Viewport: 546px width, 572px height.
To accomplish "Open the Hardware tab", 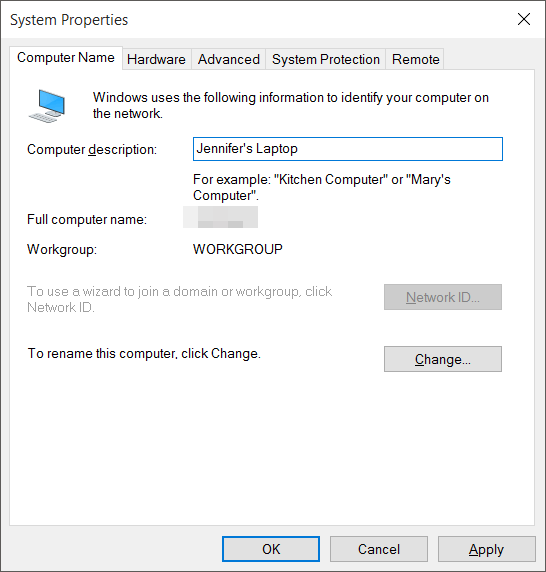I will [x=156, y=59].
